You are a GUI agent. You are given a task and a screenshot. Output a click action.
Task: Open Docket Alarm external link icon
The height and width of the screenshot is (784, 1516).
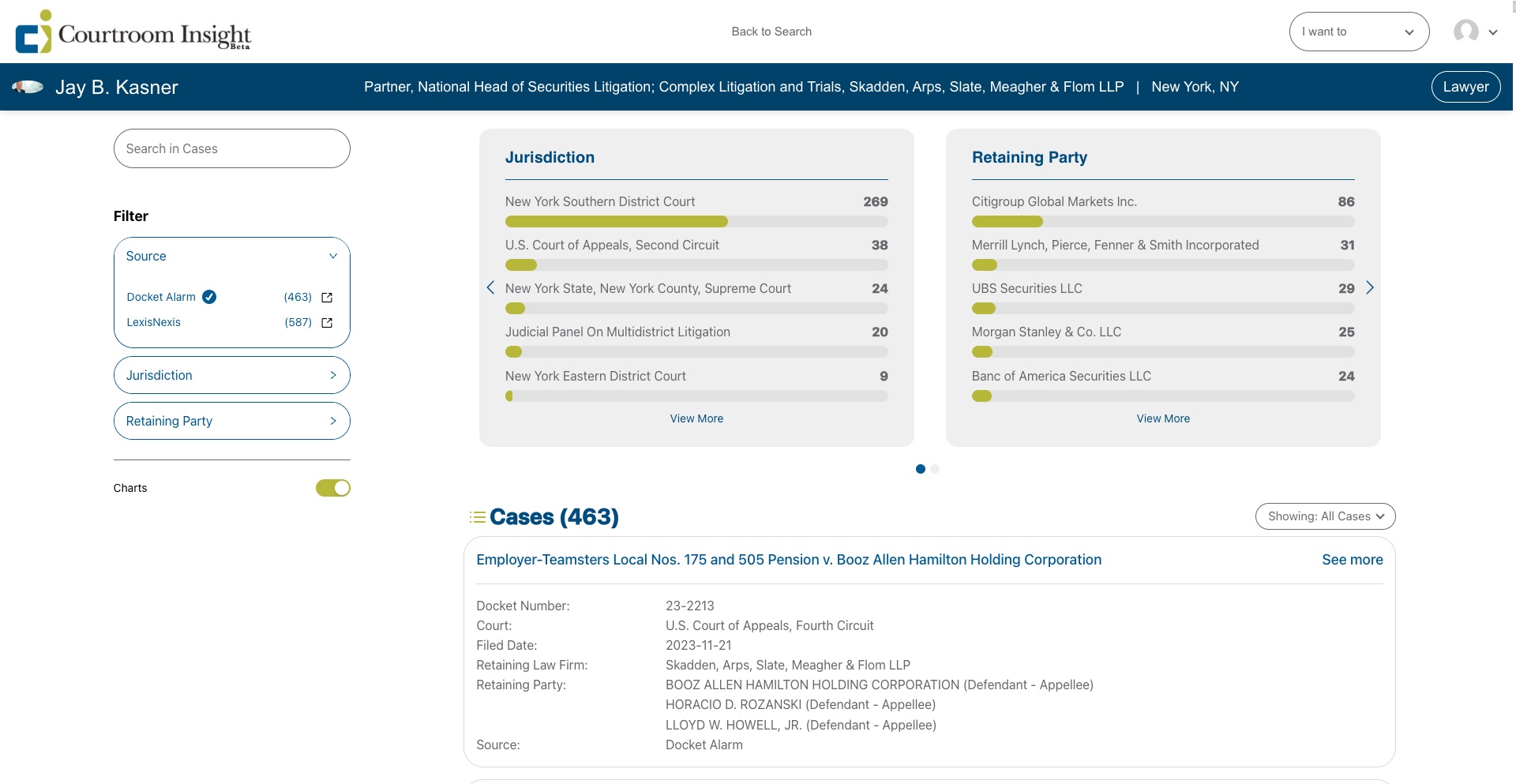pos(327,298)
